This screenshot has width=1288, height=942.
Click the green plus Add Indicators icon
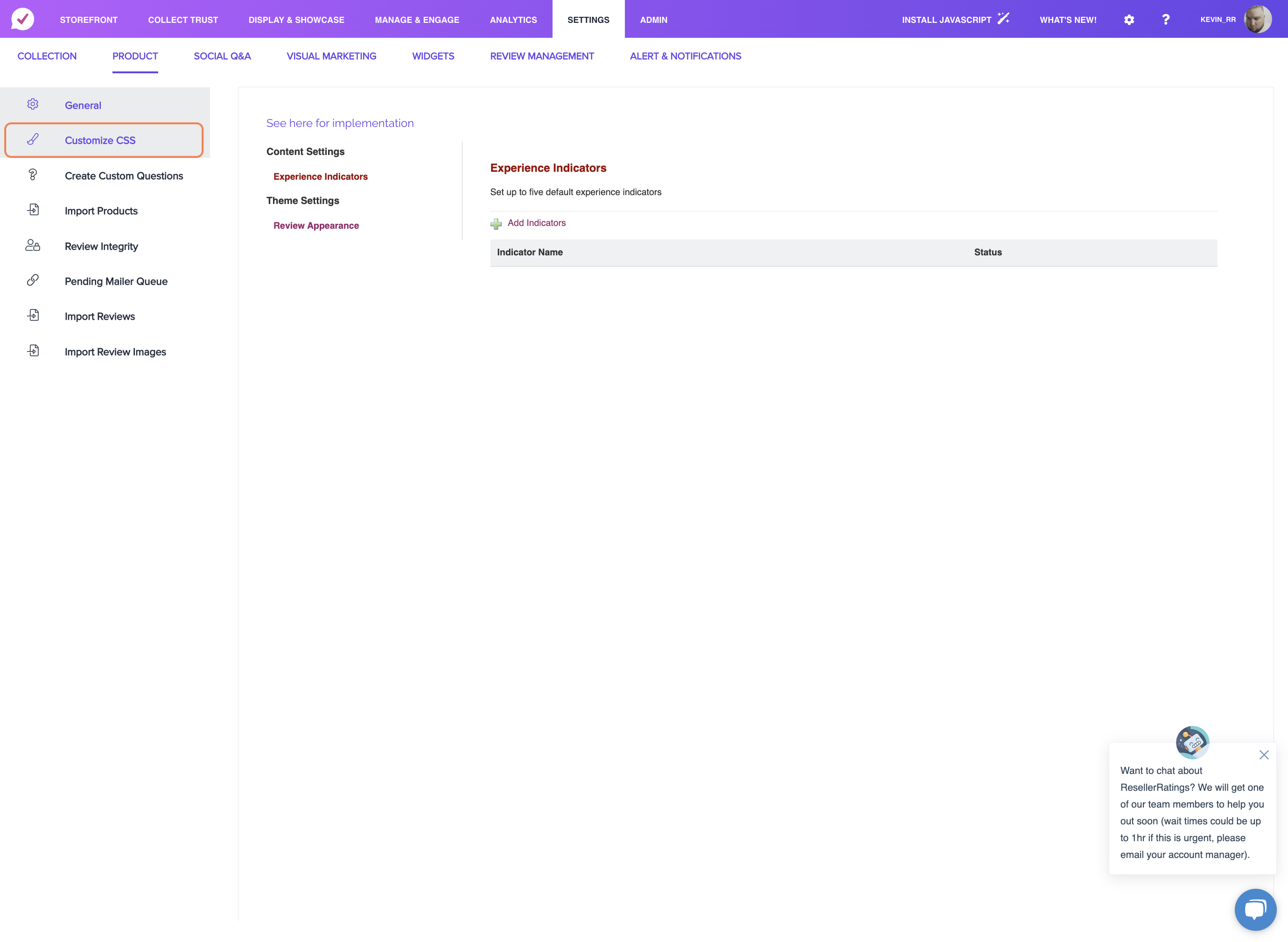tap(496, 224)
